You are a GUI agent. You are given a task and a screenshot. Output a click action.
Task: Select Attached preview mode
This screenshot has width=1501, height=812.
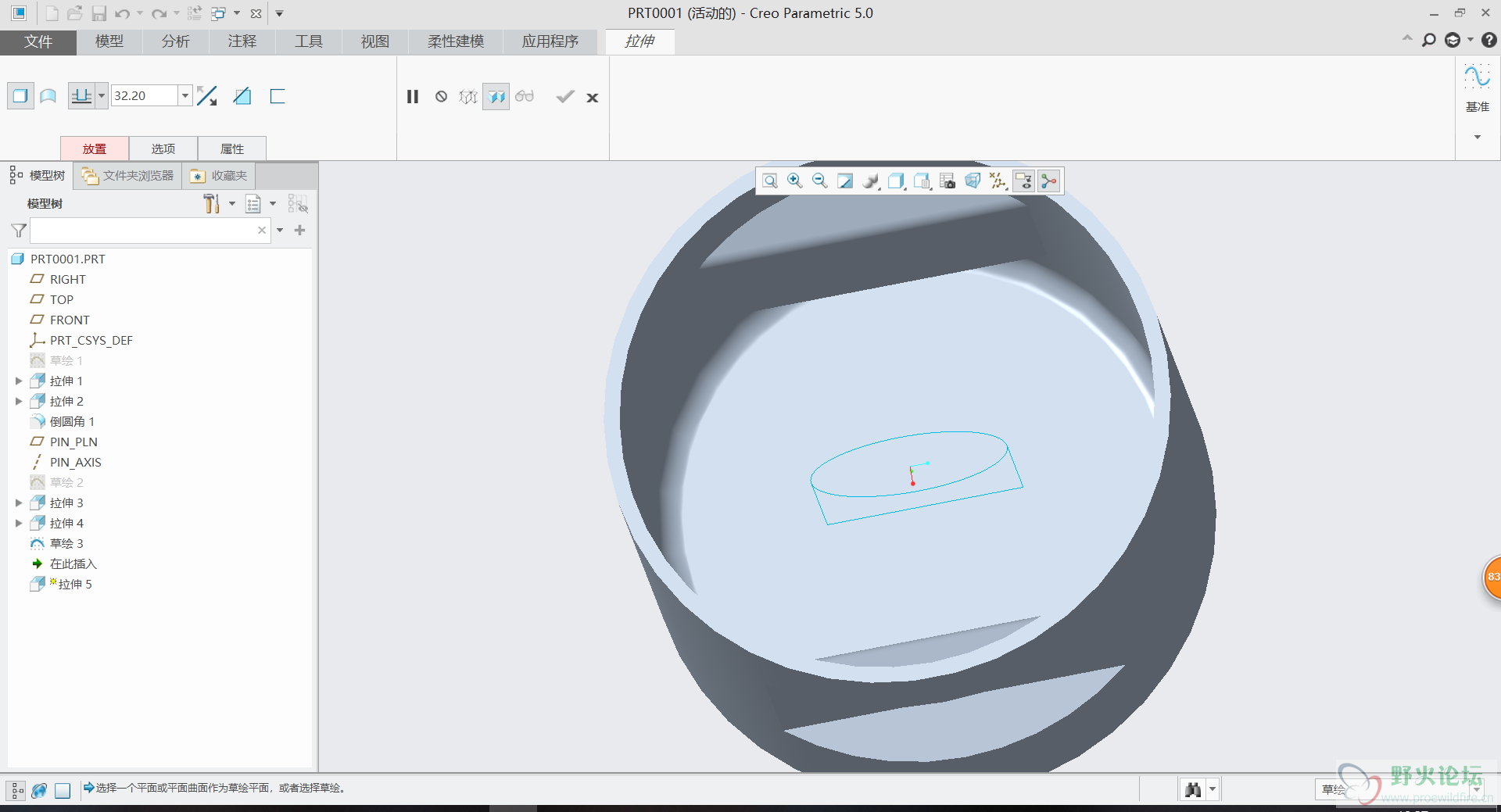click(496, 97)
